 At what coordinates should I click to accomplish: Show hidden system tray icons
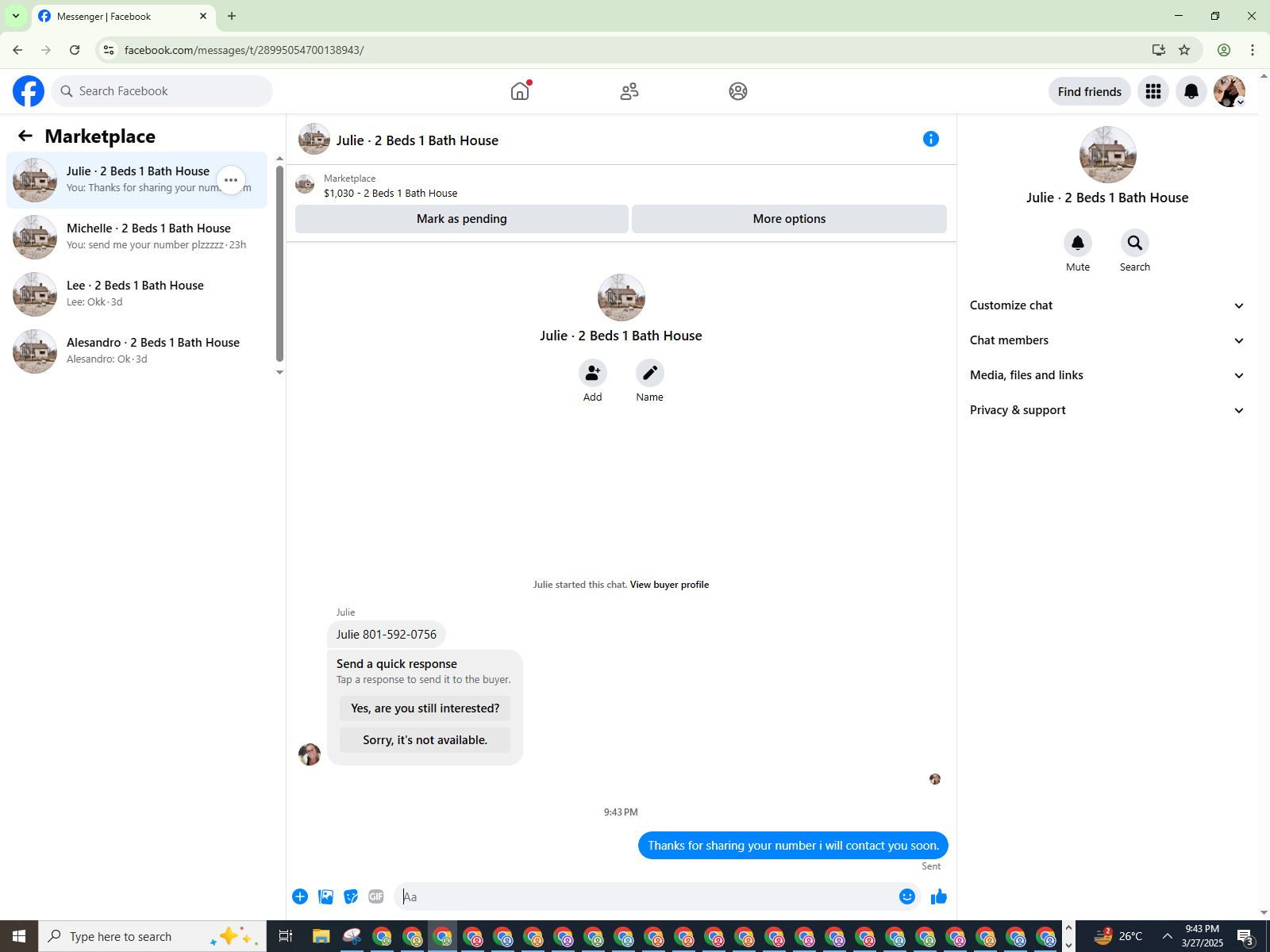(x=1167, y=936)
